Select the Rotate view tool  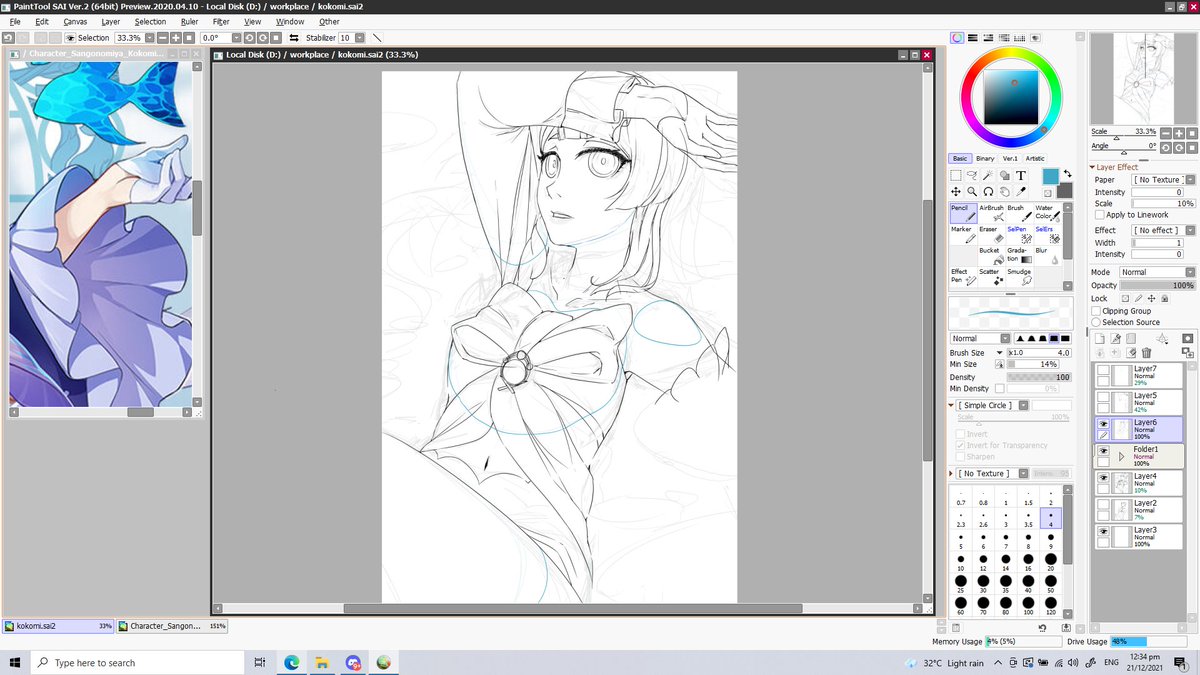pos(988,191)
